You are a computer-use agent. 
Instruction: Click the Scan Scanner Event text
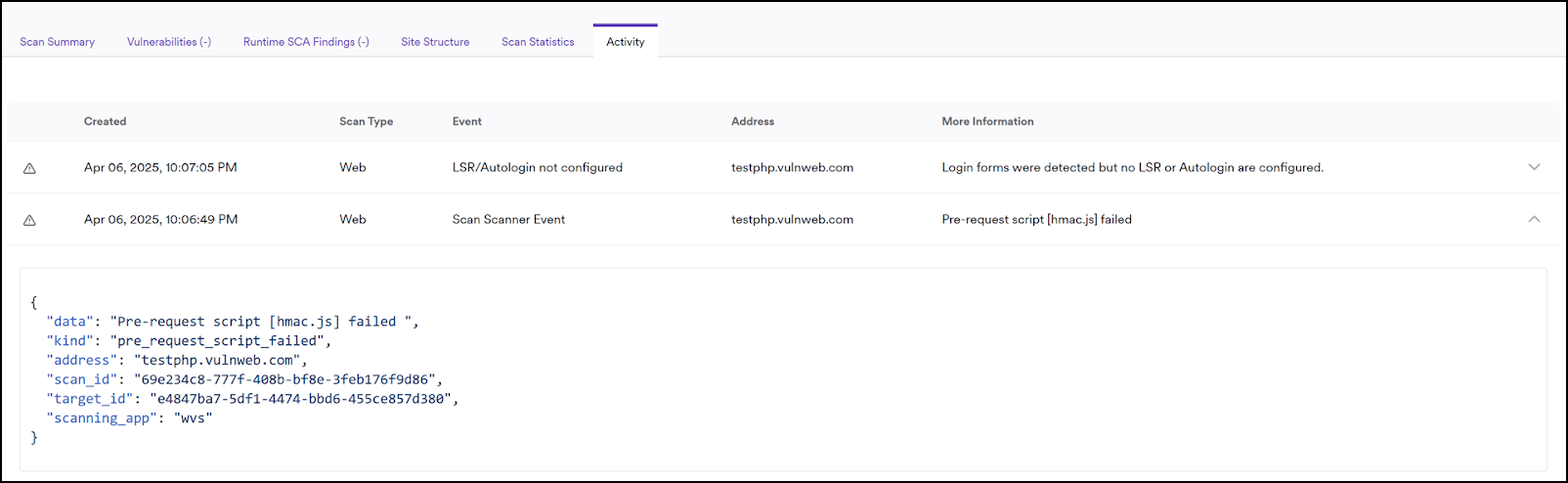tap(508, 219)
